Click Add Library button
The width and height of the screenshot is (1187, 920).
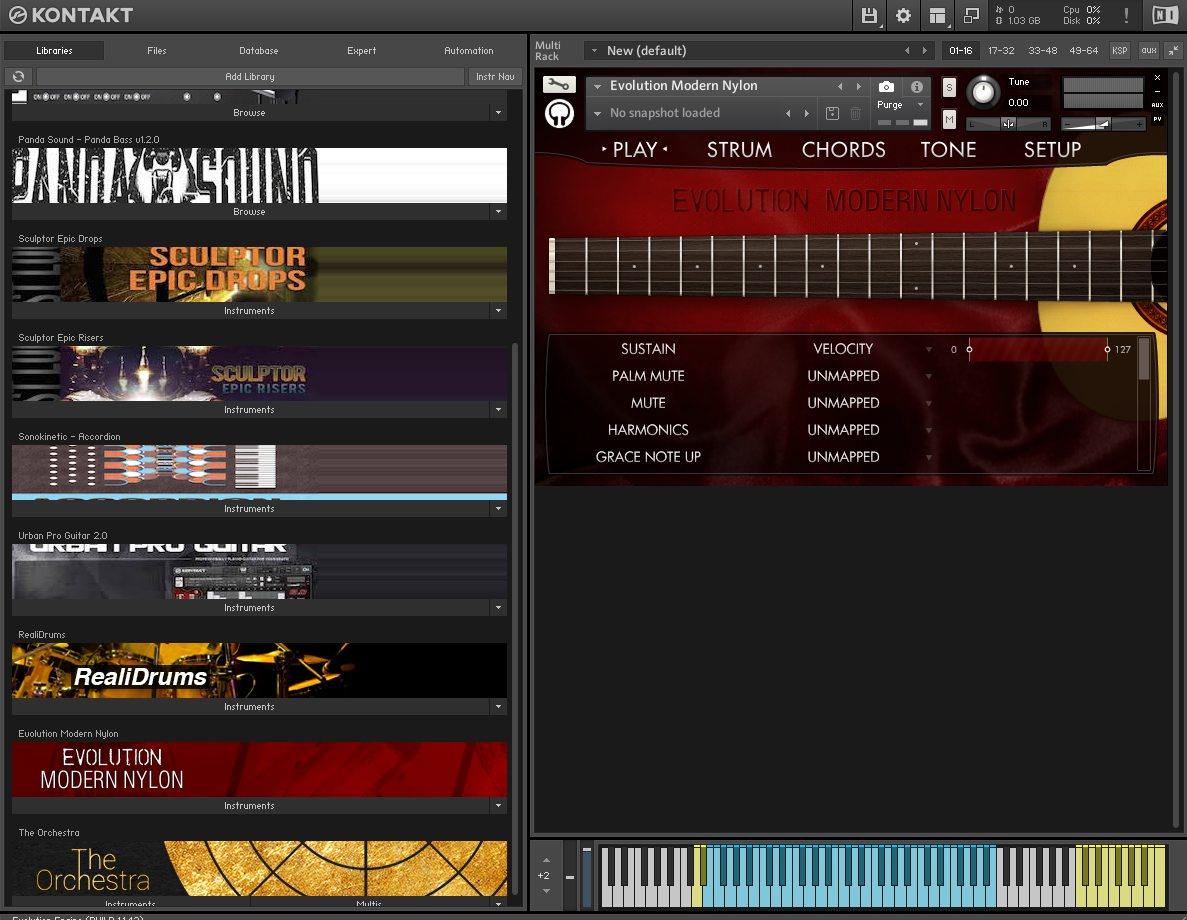[250, 76]
